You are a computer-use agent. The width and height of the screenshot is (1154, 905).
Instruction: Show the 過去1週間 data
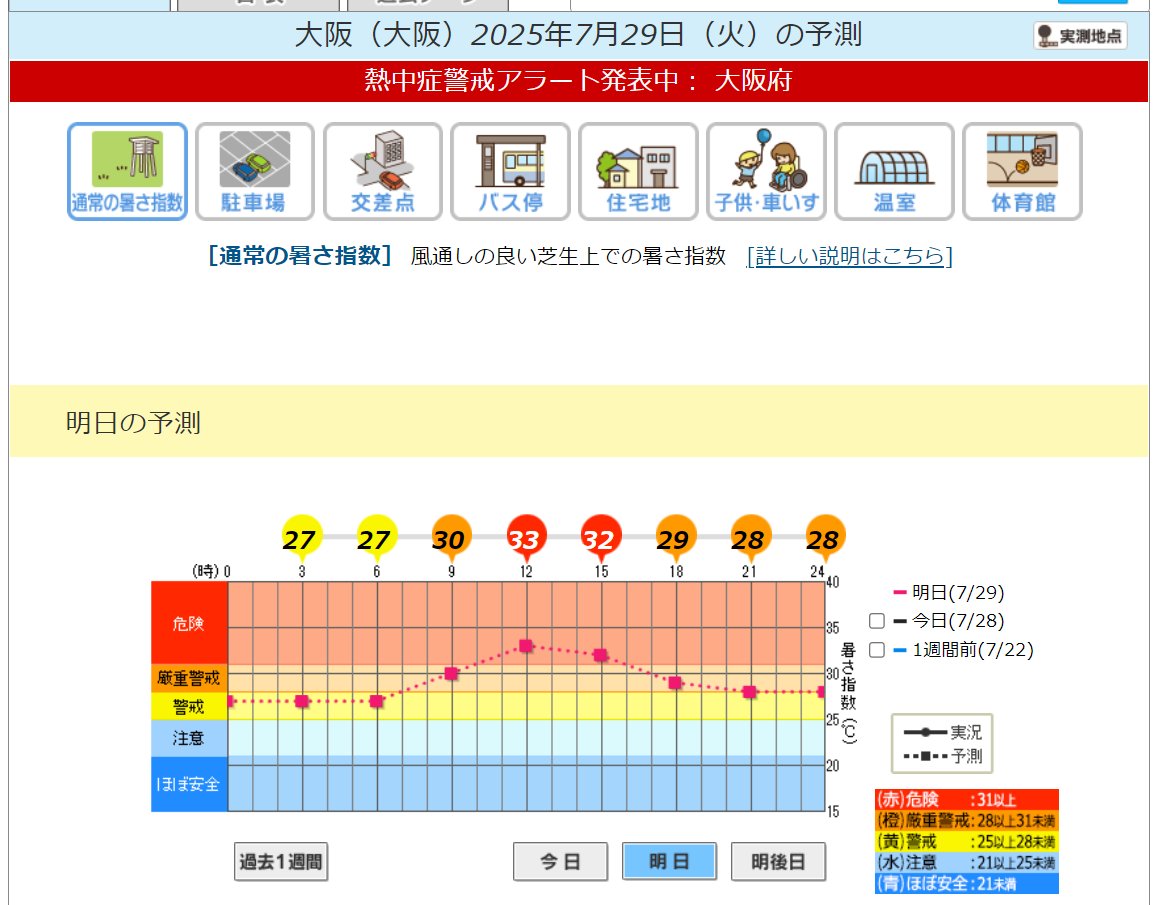point(281,861)
